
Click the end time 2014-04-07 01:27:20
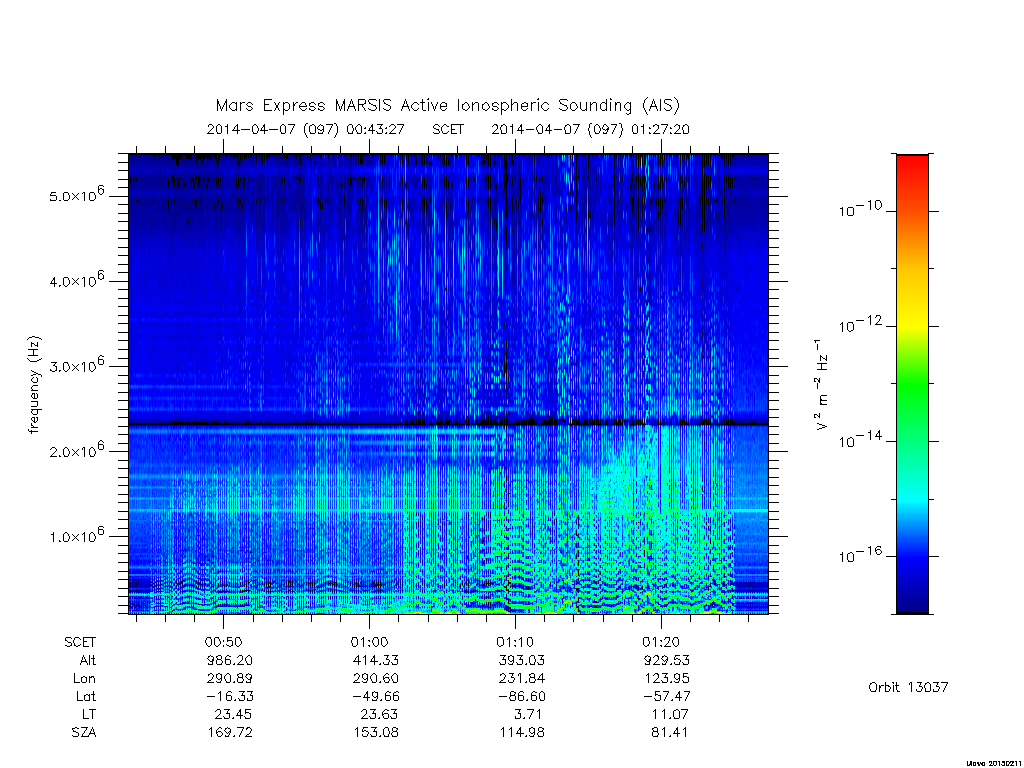point(590,129)
